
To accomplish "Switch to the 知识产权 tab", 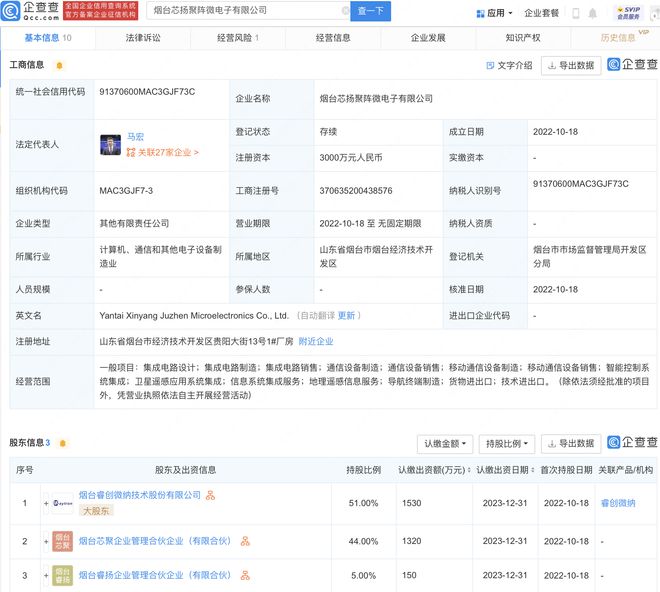I will pos(523,38).
